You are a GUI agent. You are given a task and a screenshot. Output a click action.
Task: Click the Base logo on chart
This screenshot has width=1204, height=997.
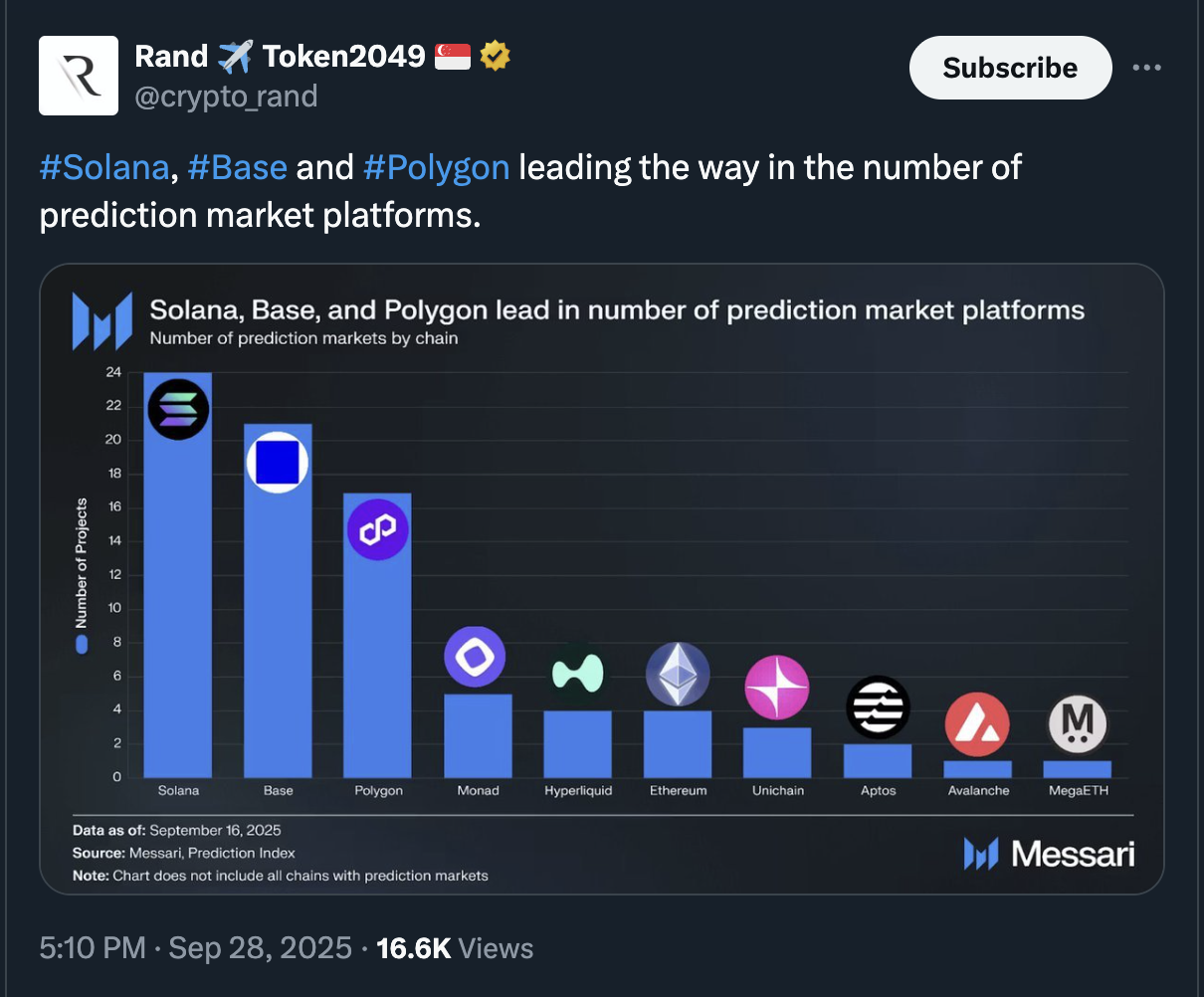[278, 463]
